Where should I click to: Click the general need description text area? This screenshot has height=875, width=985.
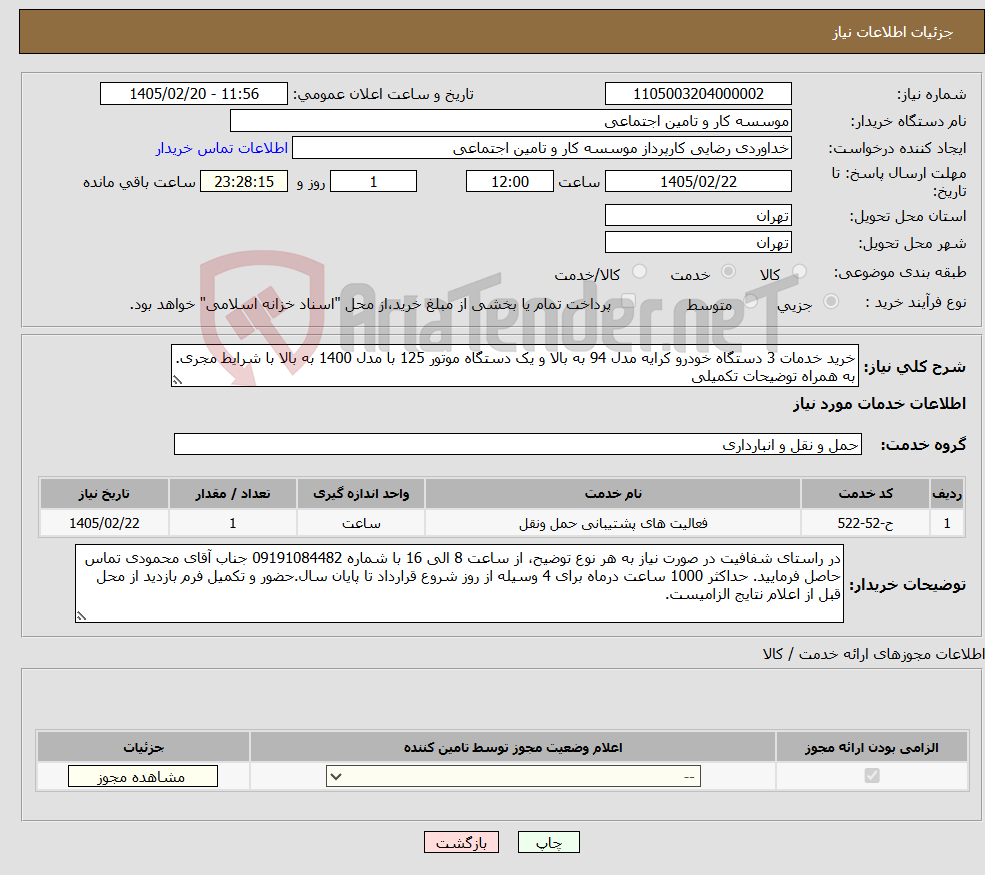click(x=514, y=366)
